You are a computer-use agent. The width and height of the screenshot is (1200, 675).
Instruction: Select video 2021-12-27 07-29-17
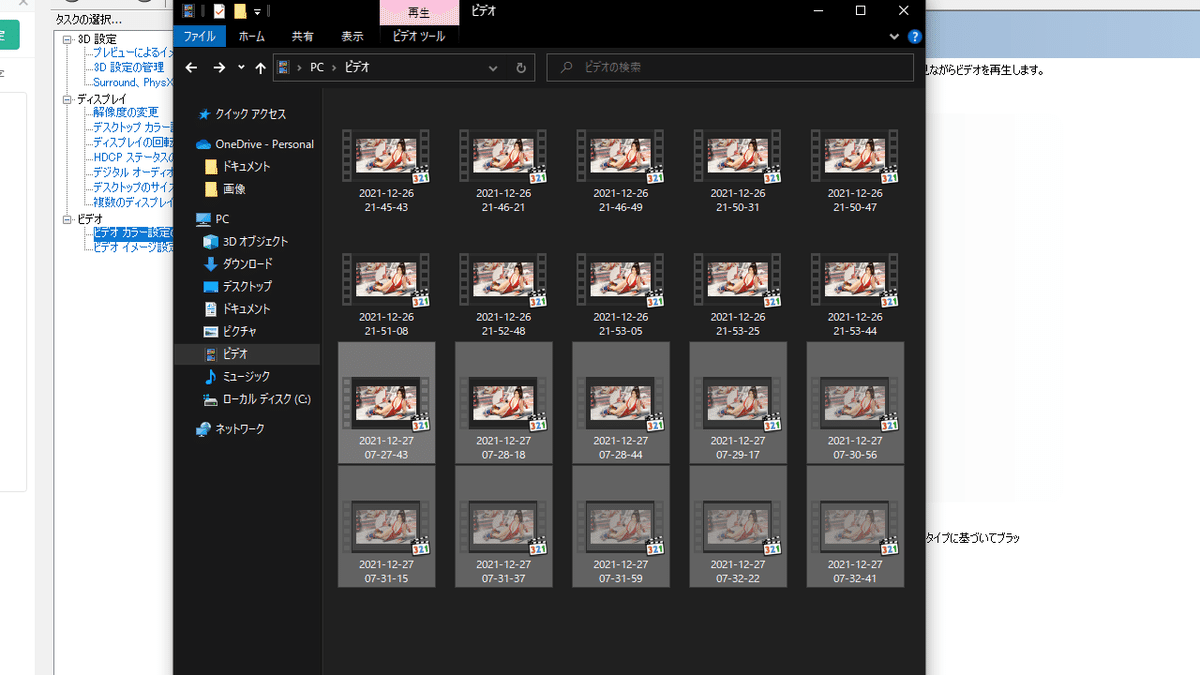pos(738,403)
